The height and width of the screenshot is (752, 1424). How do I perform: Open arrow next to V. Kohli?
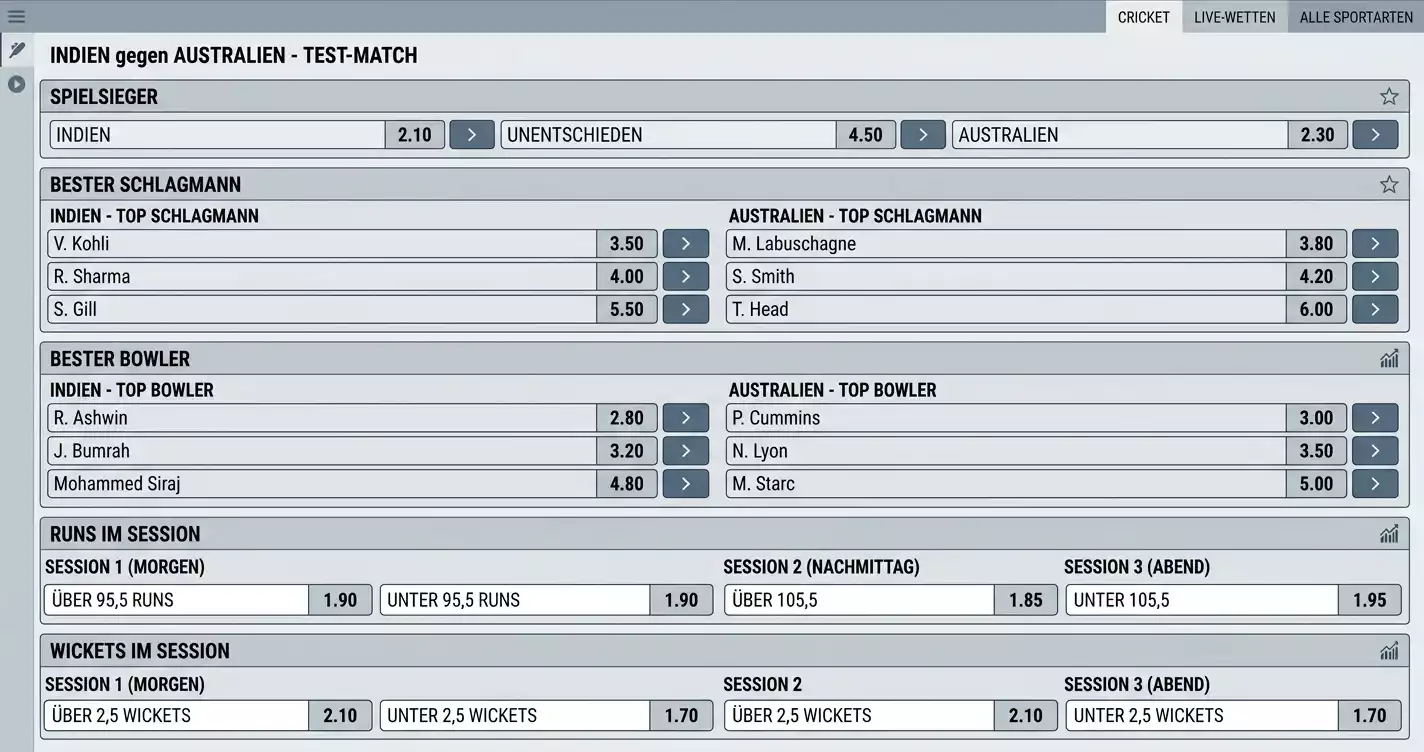click(686, 244)
